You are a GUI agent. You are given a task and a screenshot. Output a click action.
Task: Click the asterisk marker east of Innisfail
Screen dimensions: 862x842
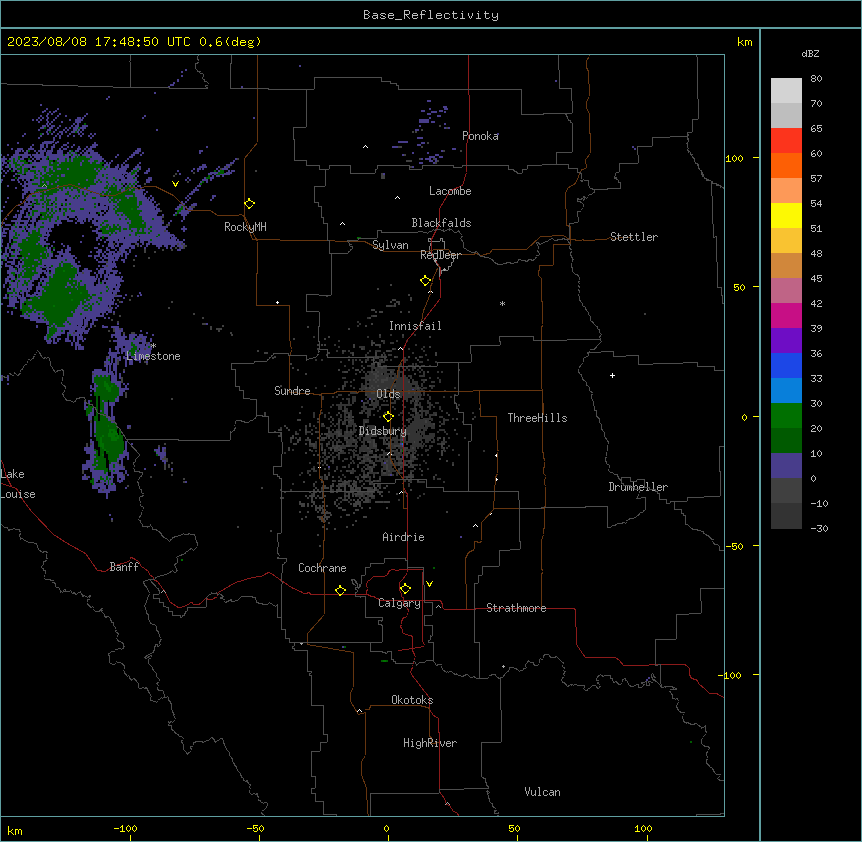point(502,303)
